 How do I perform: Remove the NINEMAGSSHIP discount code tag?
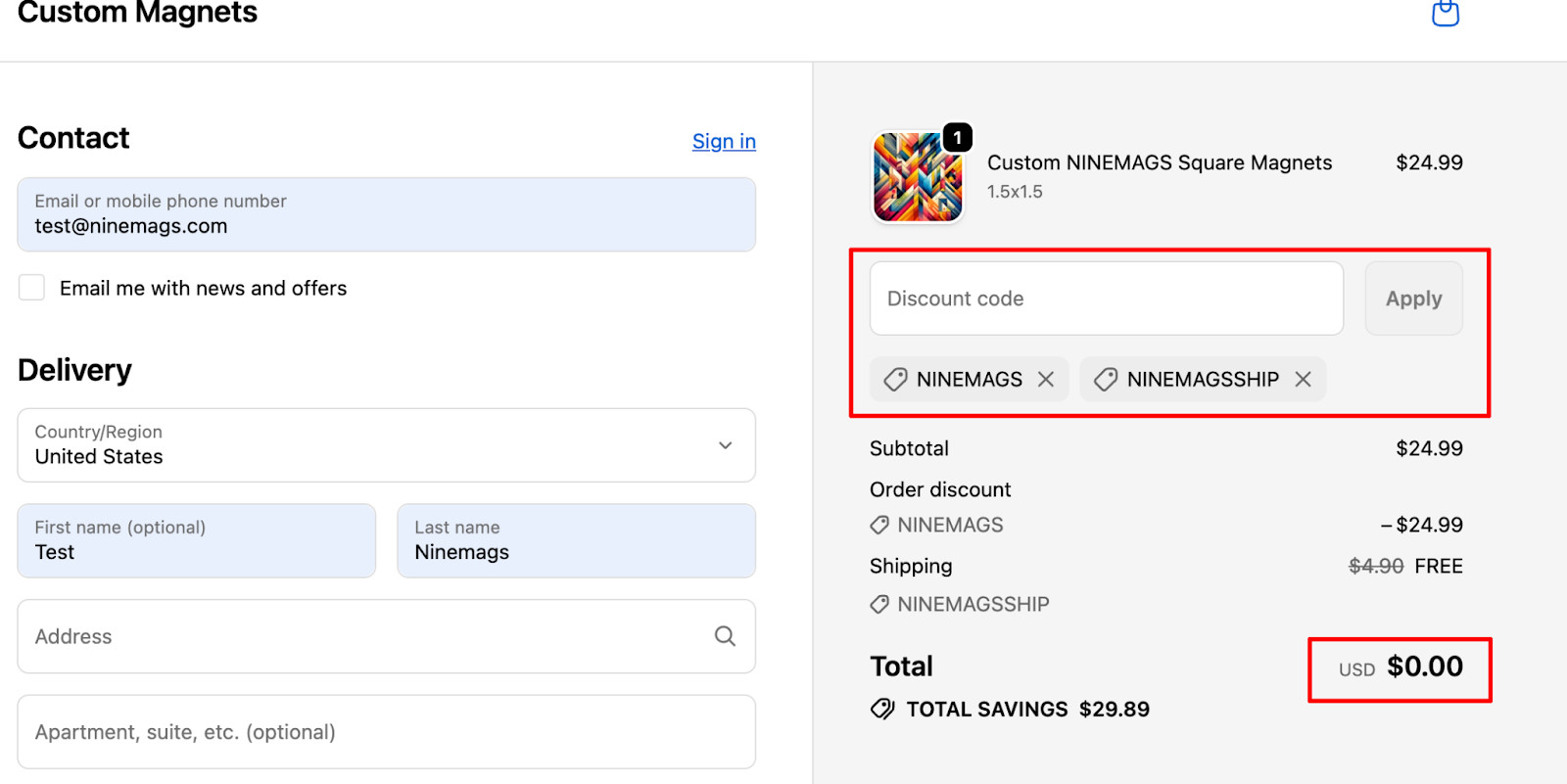(1303, 380)
